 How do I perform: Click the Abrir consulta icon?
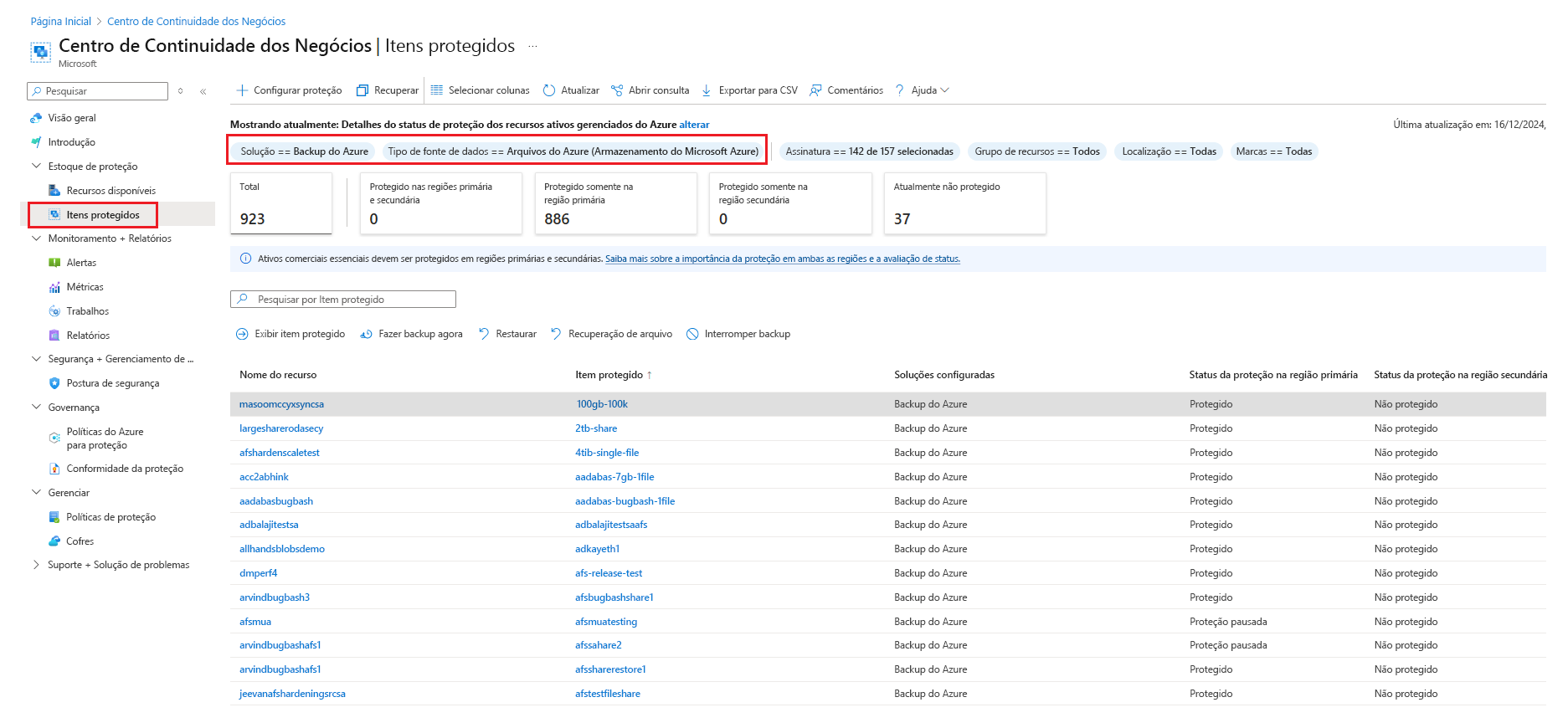617,90
